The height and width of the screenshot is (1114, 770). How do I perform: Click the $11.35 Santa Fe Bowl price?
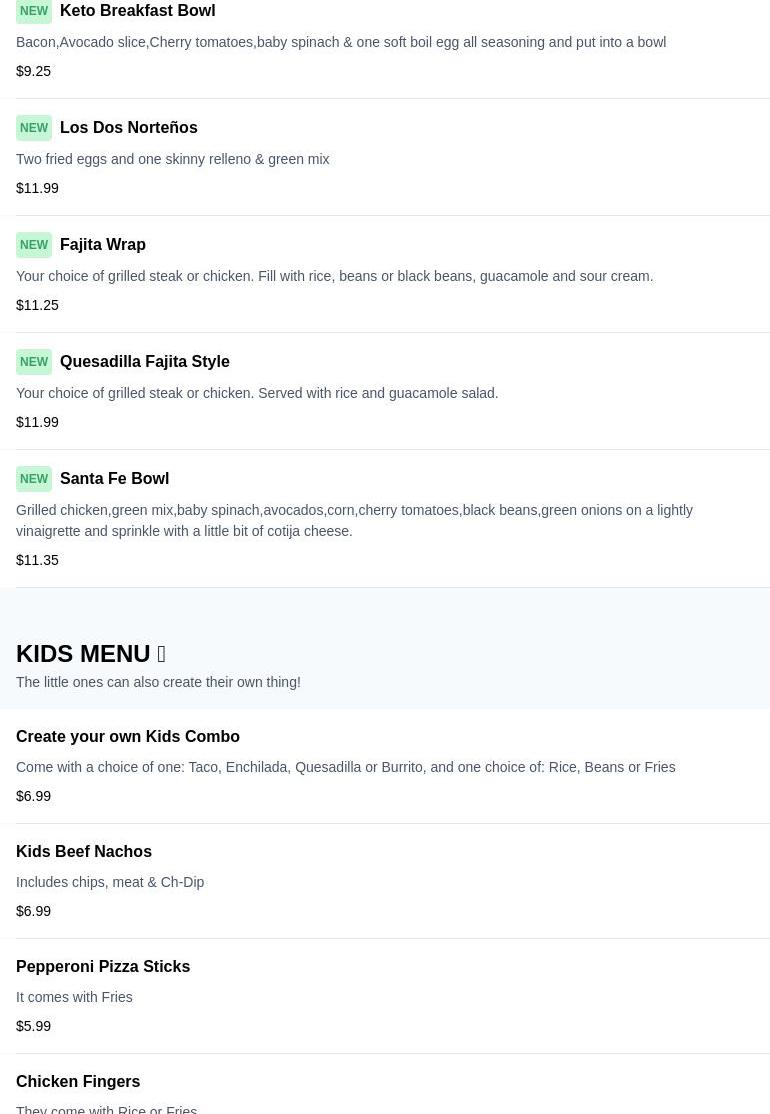tap(38, 561)
